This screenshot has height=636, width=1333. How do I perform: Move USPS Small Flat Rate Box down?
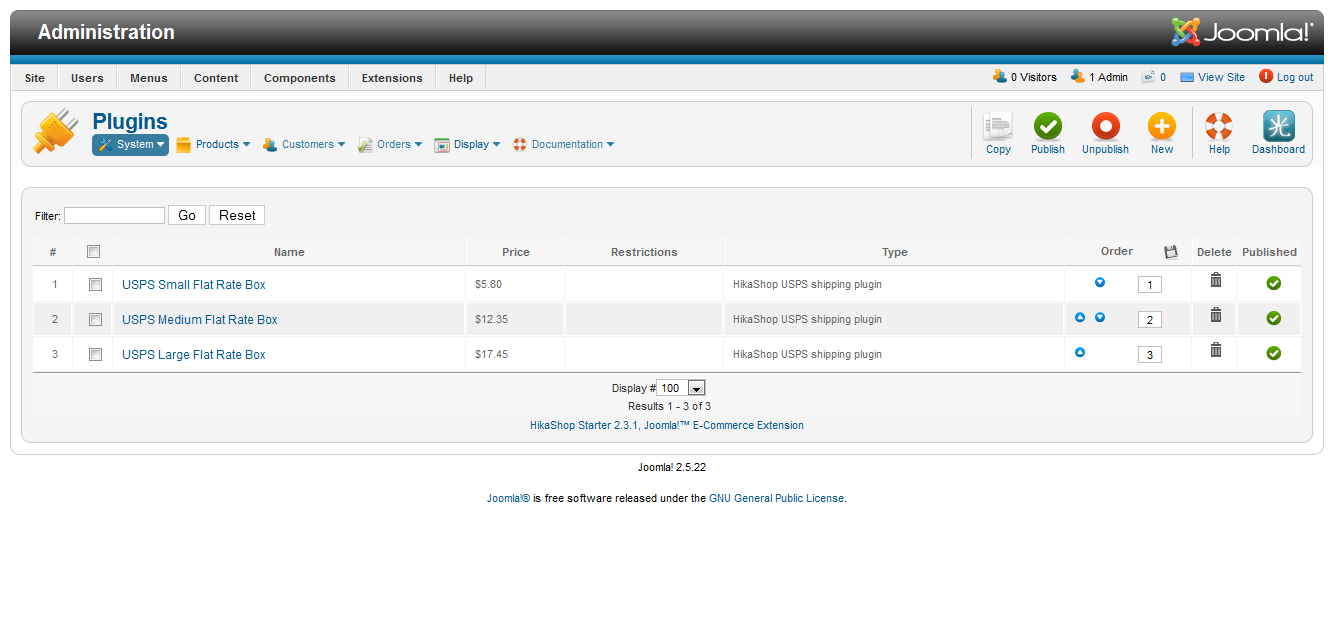coord(1100,282)
